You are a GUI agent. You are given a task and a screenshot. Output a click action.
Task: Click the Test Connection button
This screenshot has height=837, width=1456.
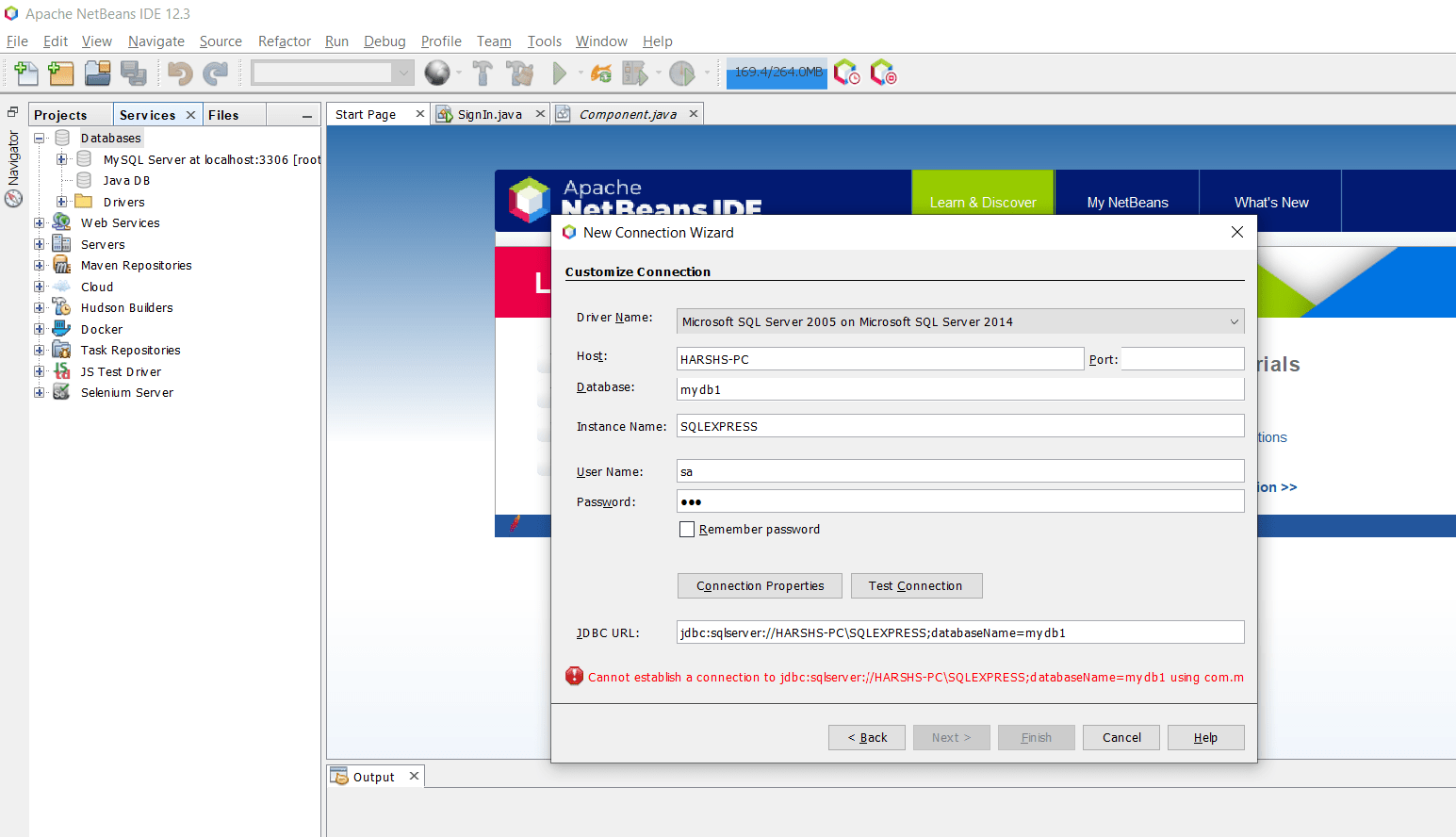click(x=916, y=586)
